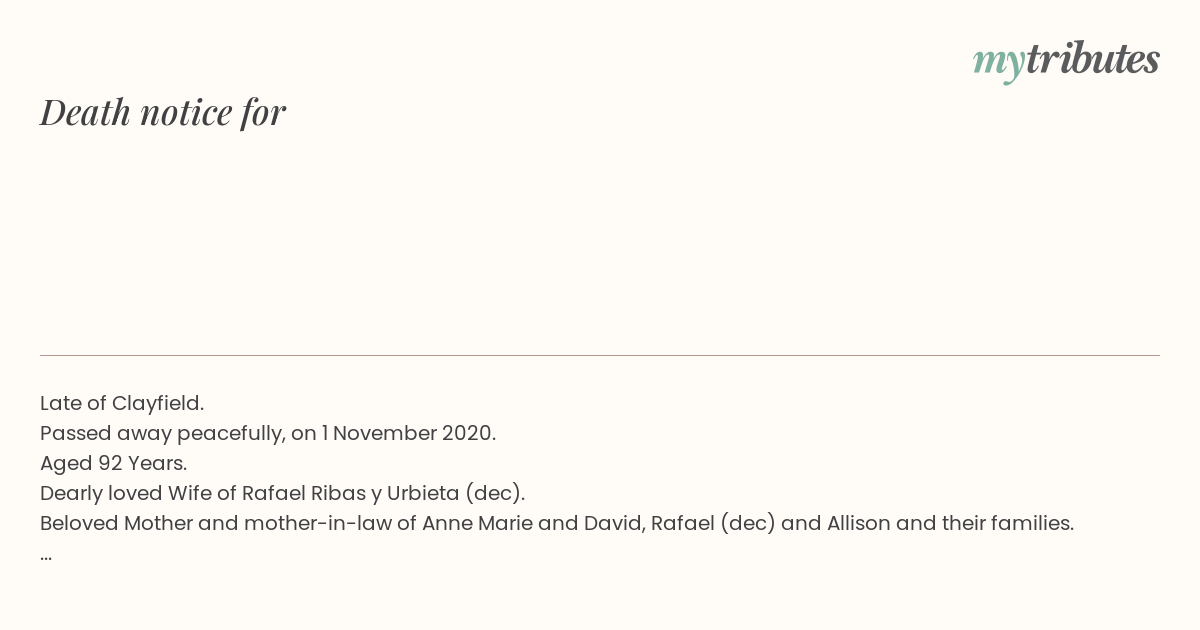The height and width of the screenshot is (630, 1200).
Task: Select the "Aged 92 Years." text
Action: 113,463
